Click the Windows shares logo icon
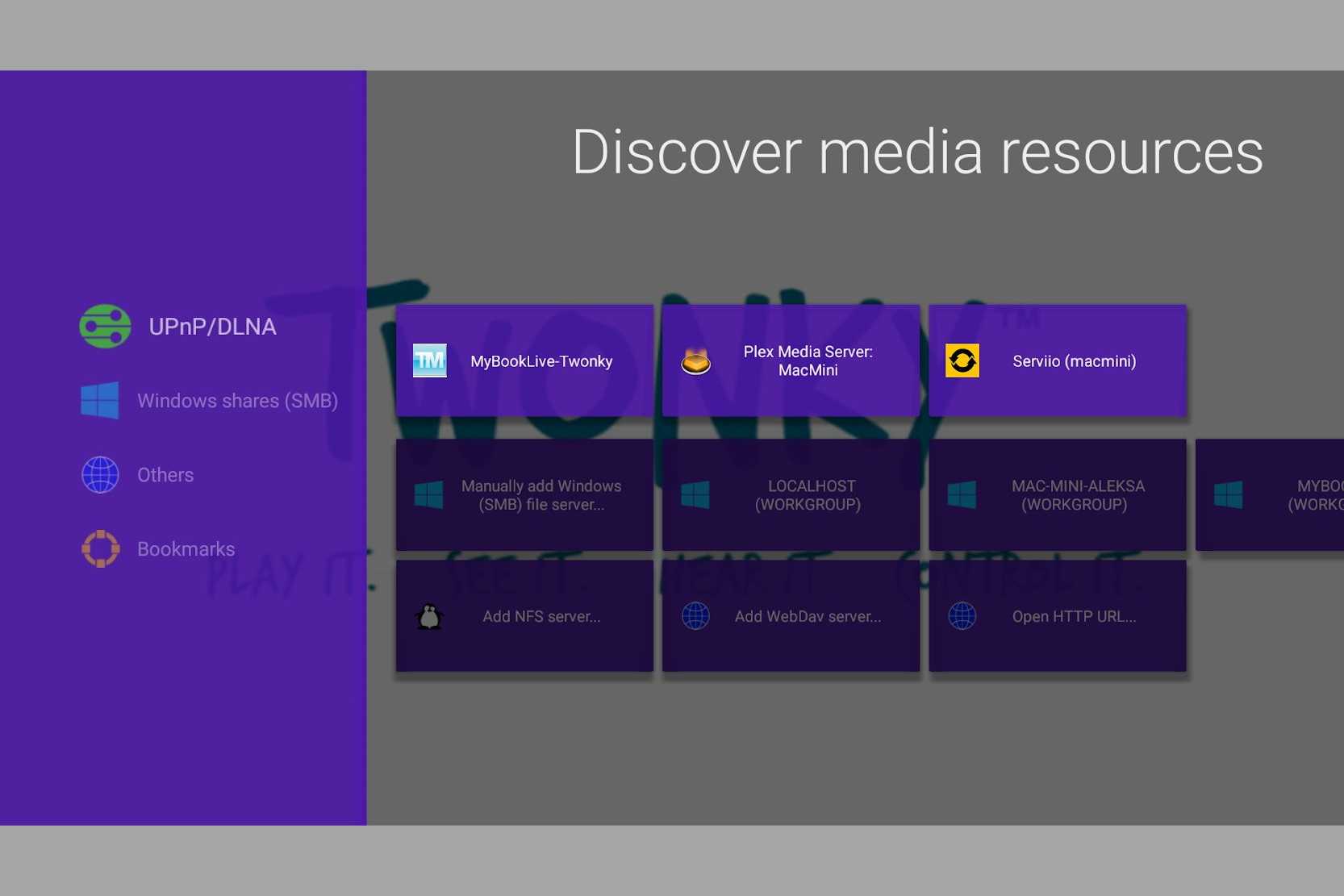The height and width of the screenshot is (896, 1344). point(100,401)
